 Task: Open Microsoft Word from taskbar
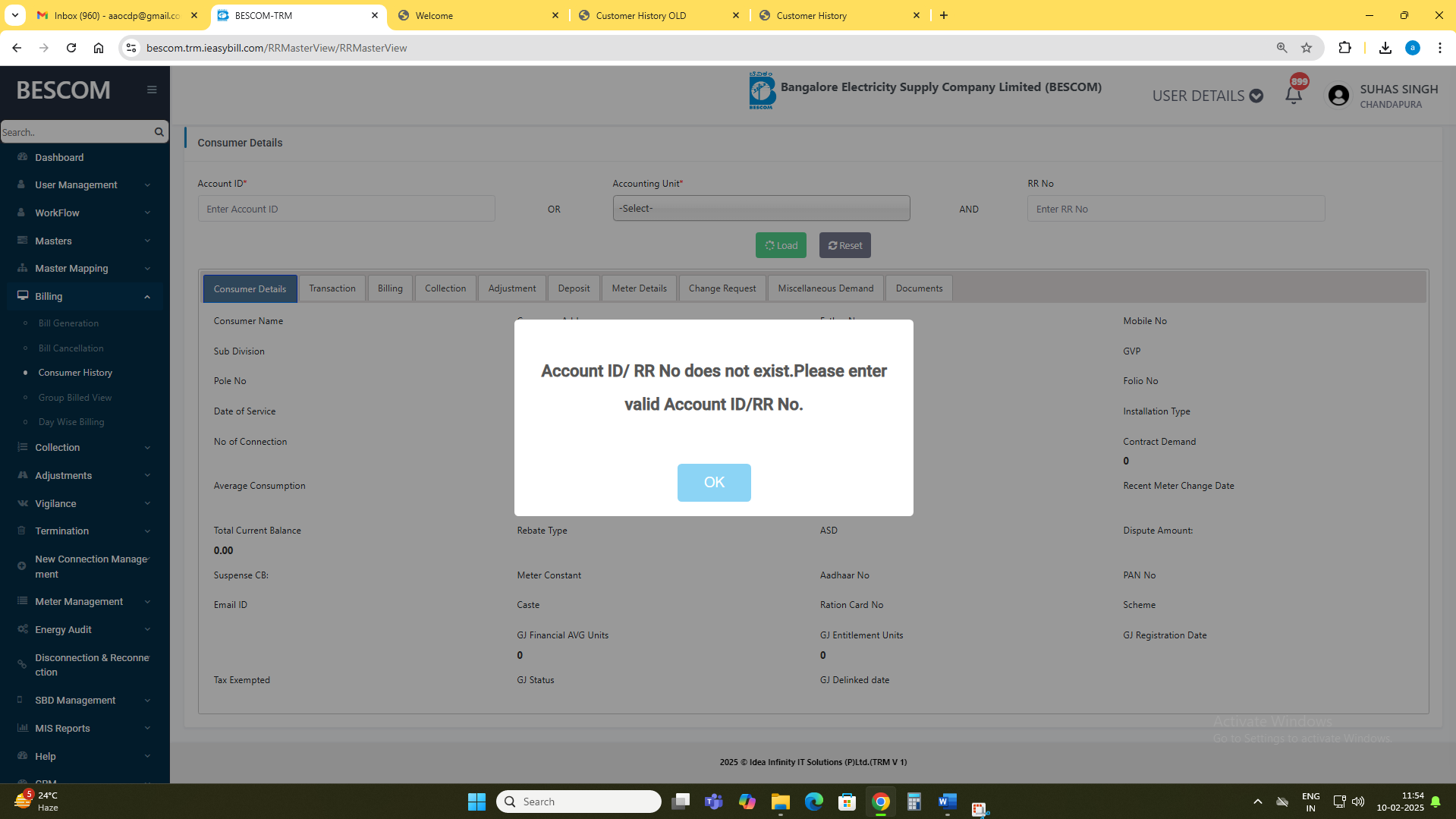(947, 802)
